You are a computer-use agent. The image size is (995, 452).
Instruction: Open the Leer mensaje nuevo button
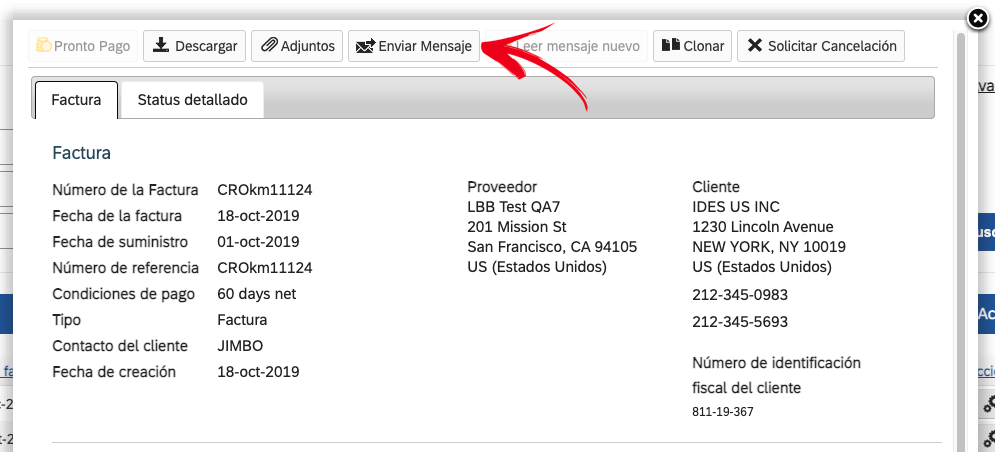567,46
